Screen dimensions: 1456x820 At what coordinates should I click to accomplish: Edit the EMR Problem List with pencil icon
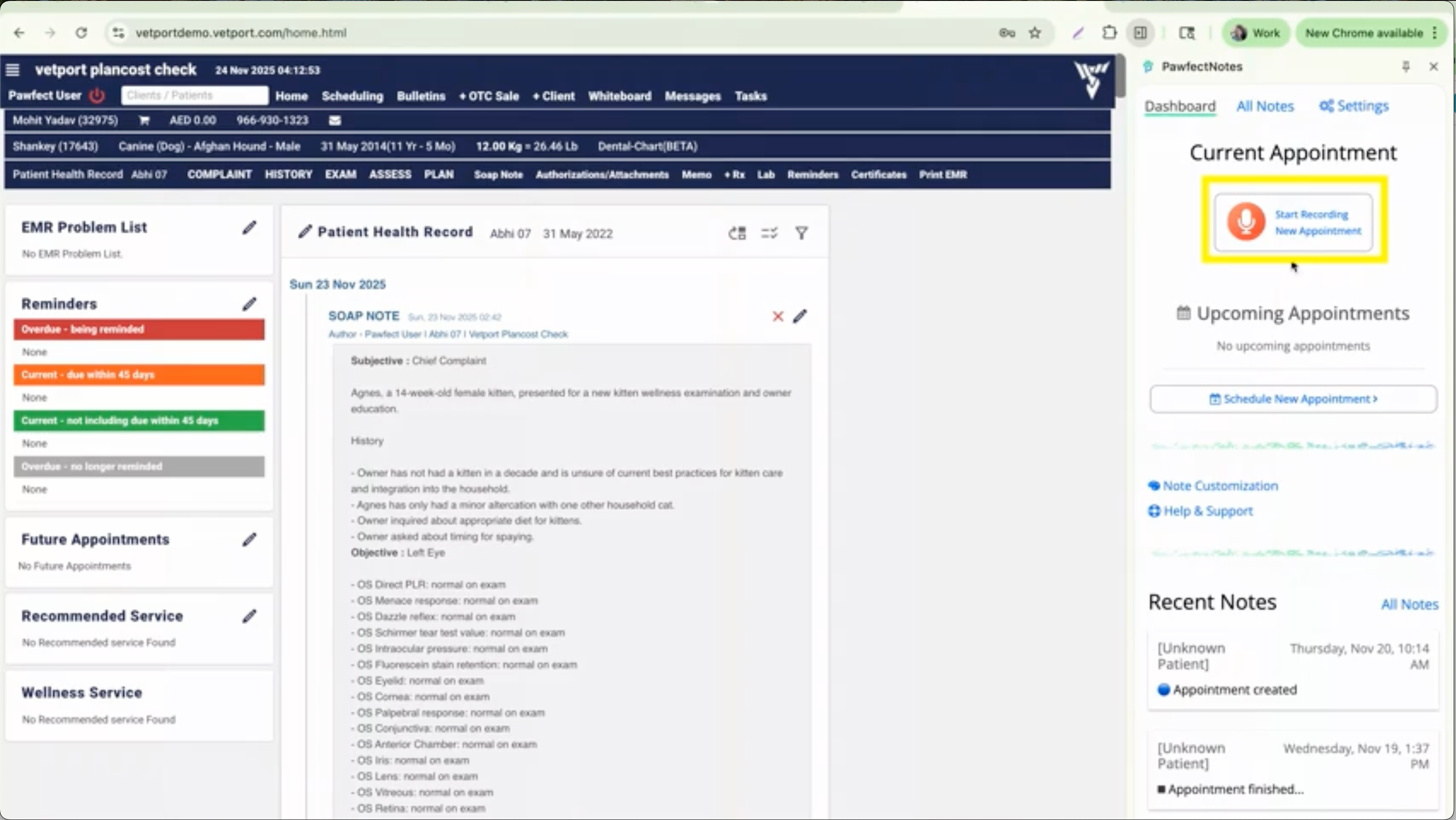click(249, 227)
